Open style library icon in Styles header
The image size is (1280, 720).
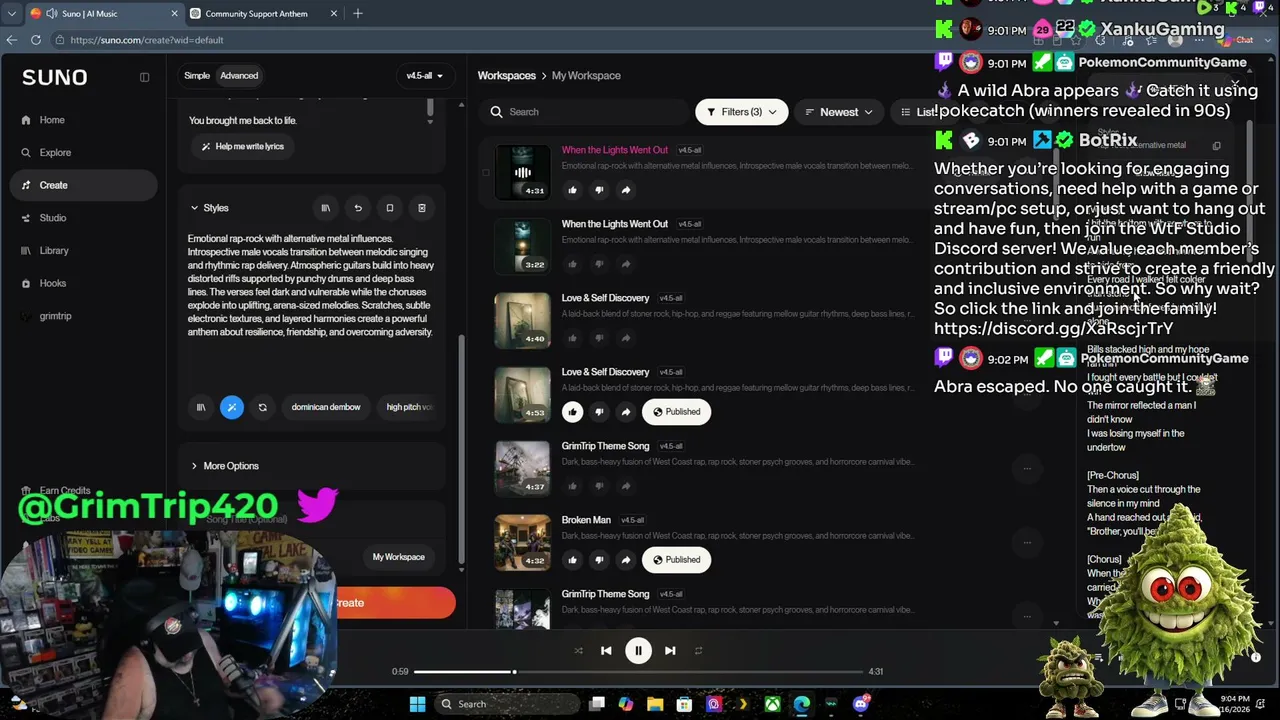325,208
